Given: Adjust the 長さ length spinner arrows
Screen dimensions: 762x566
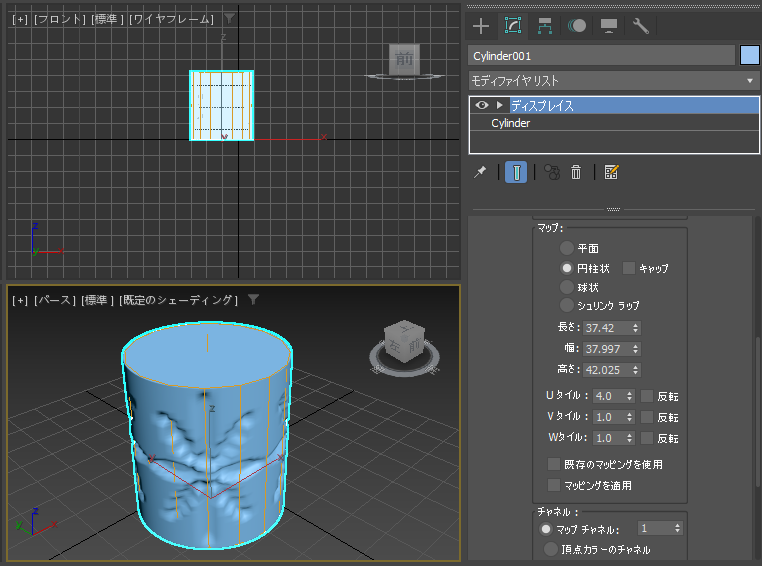Looking at the screenshot, I should tap(635, 328).
